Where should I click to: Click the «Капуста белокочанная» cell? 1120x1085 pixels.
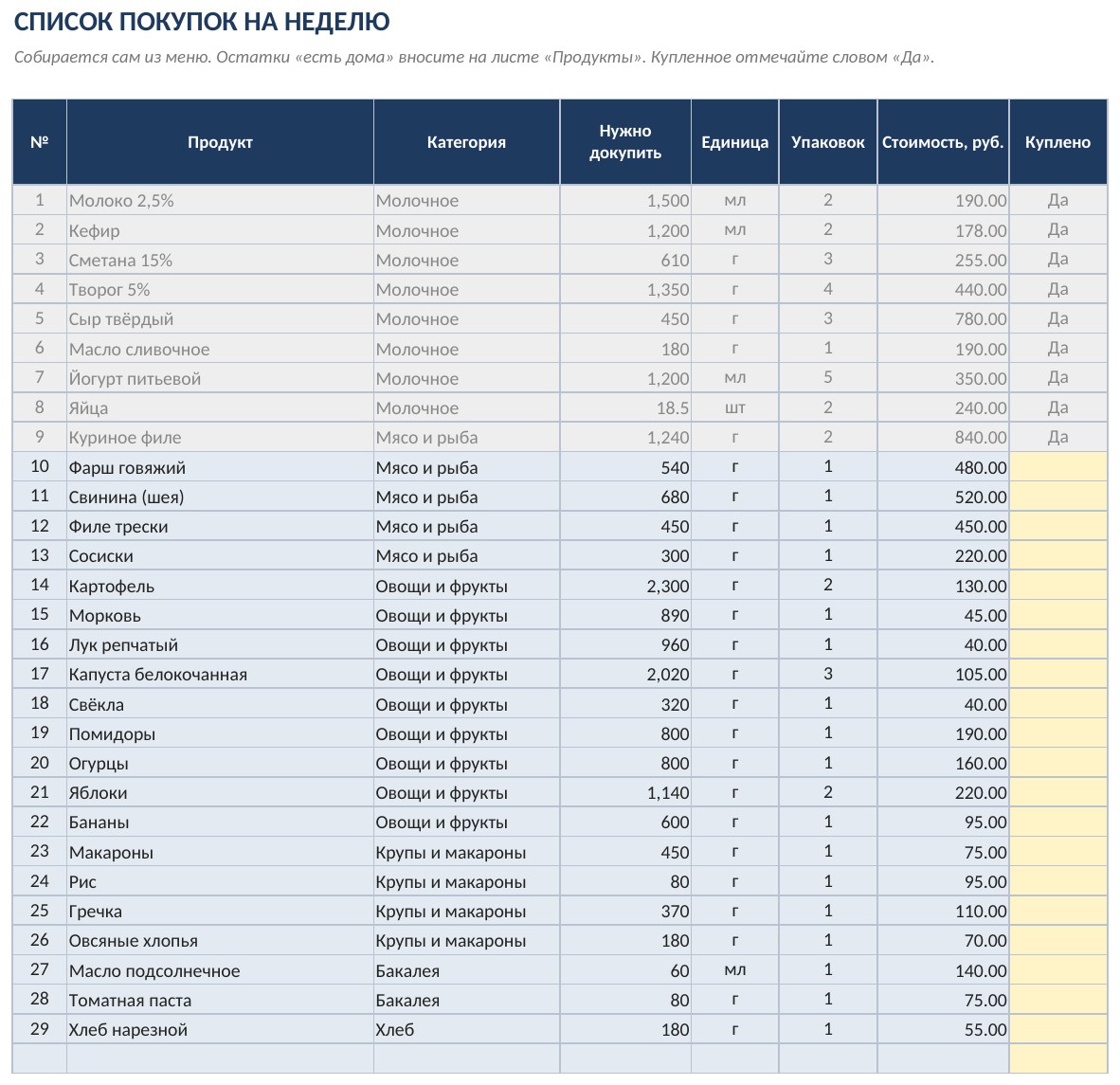[x=220, y=675]
